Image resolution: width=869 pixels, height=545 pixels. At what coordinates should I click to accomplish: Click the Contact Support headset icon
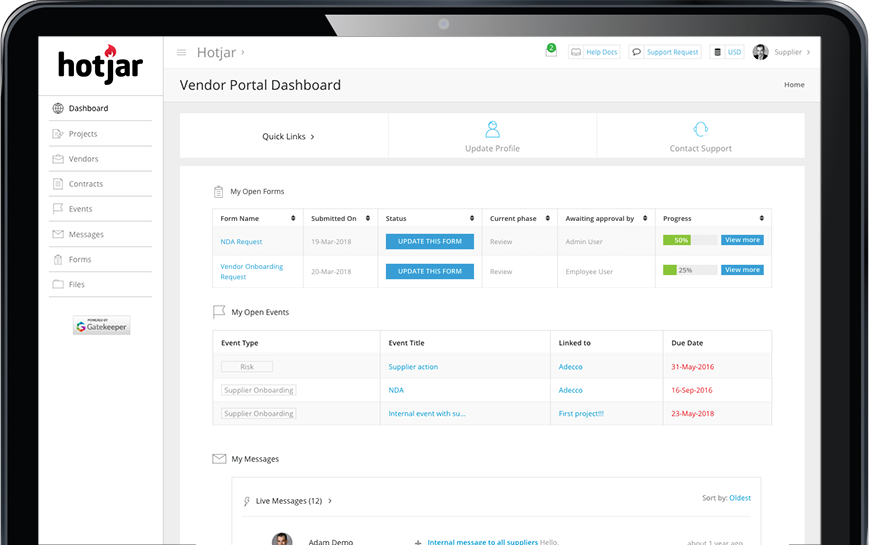click(700, 130)
